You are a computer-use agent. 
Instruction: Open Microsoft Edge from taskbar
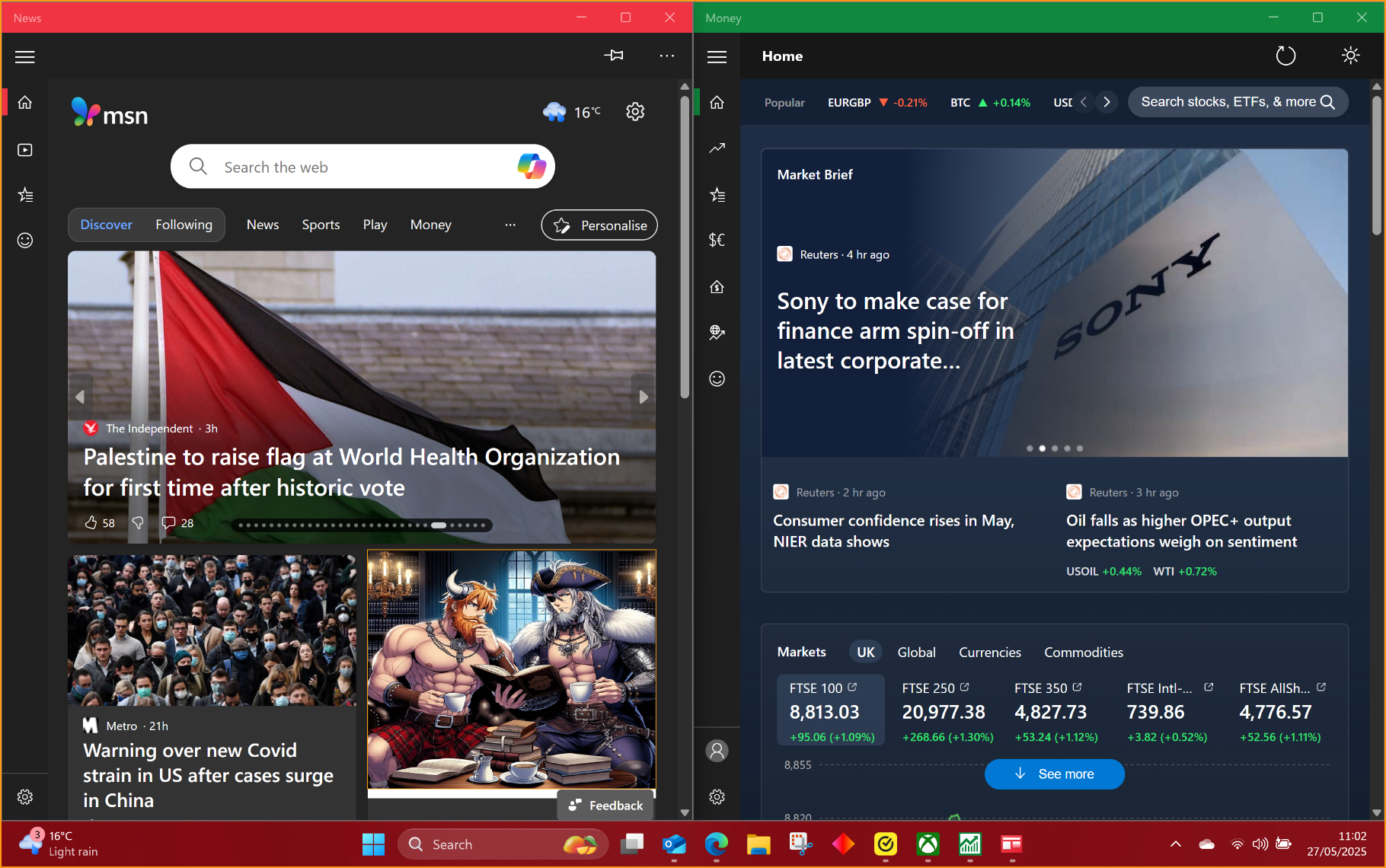coord(716,844)
